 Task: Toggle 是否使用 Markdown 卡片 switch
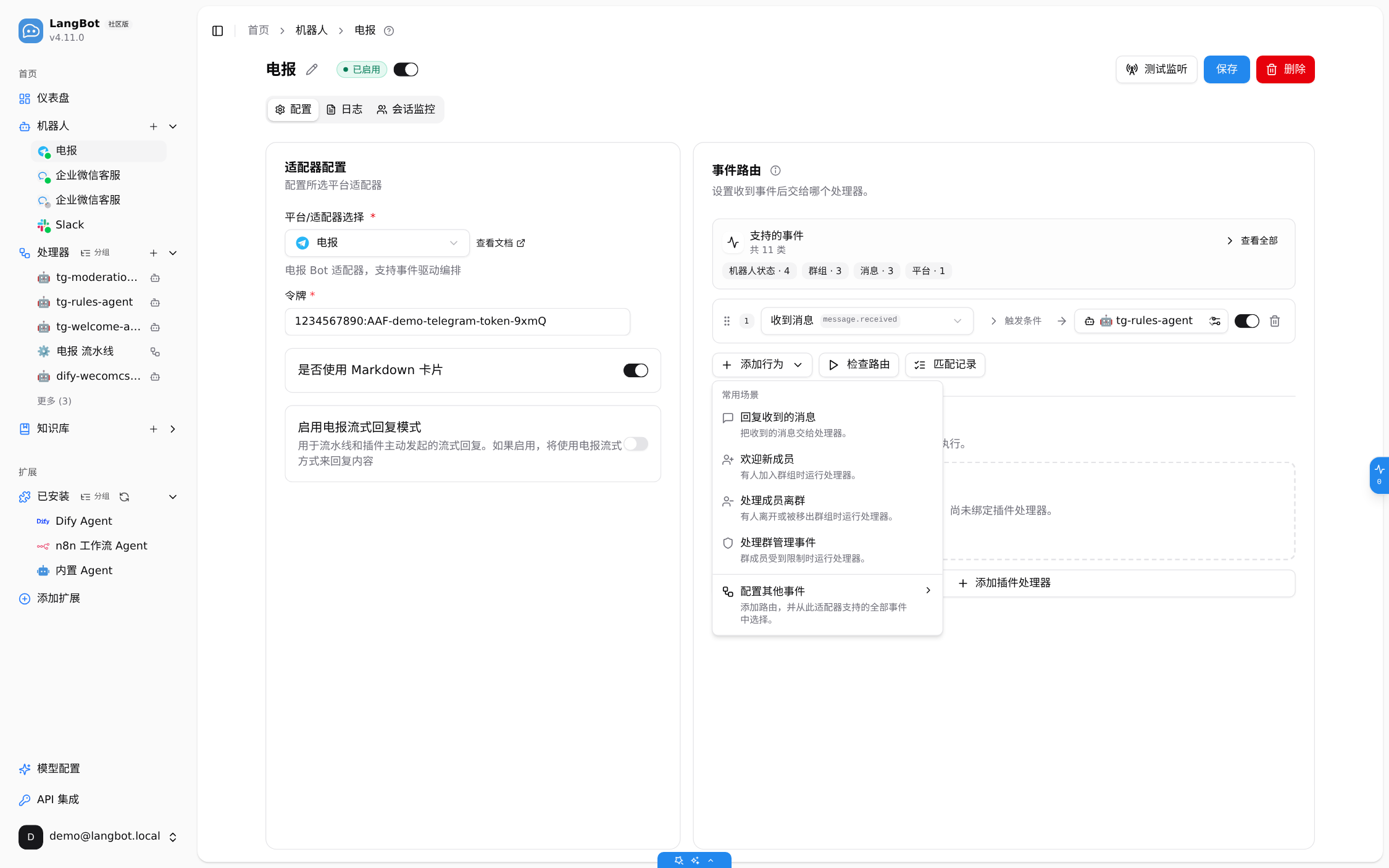[x=636, y=370]
